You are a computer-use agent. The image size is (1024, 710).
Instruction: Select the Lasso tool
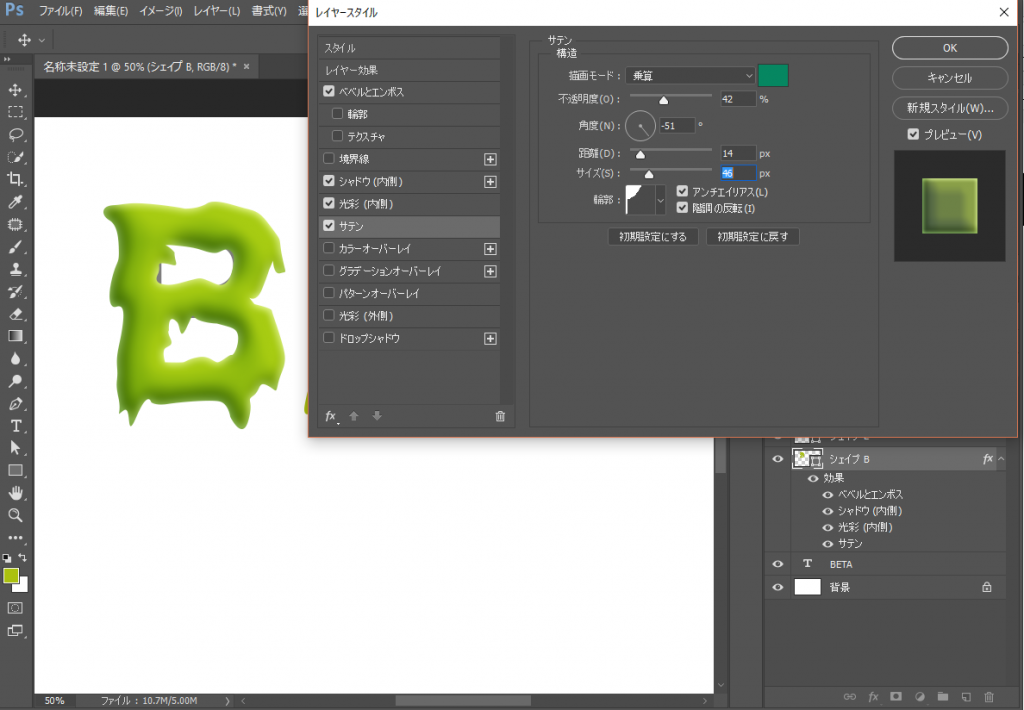pos(16,135)
